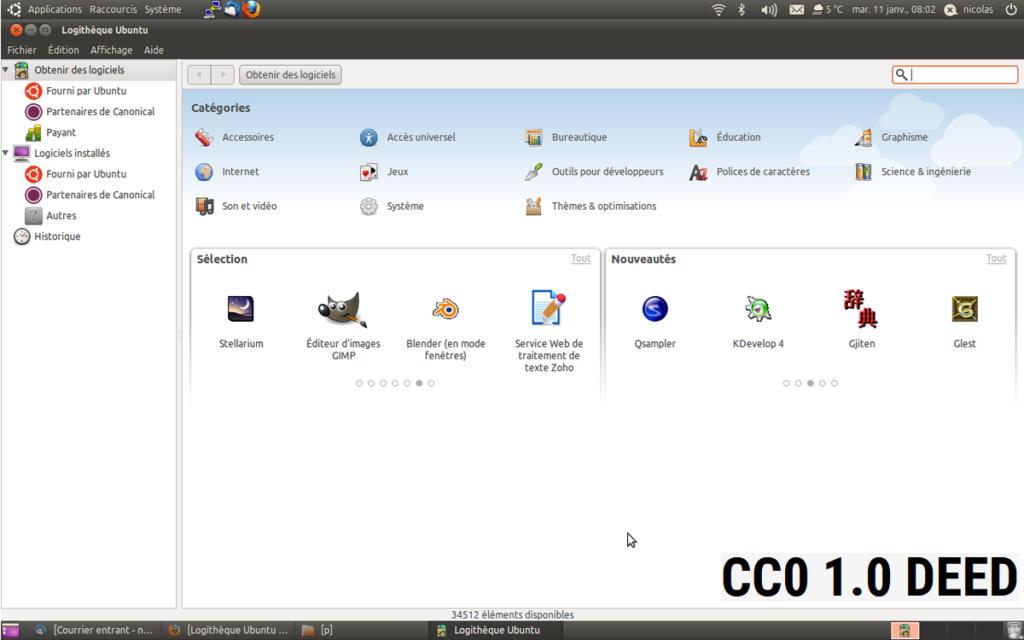Screen dimensions: 1024x640
Task: Collapse the Obtenir des logiciels tree
Action: click(x=6, y=70)
